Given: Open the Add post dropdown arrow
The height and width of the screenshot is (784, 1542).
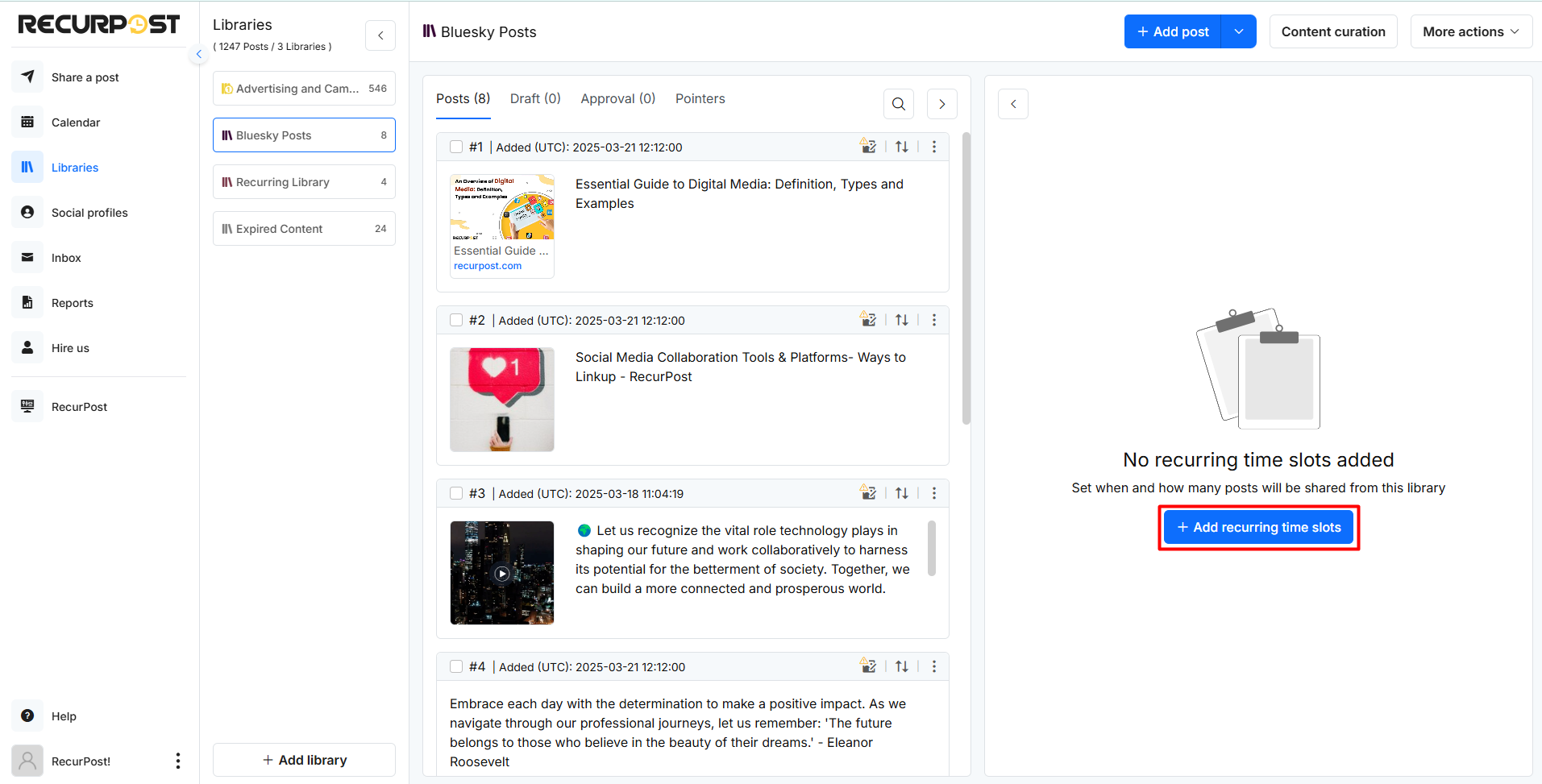Looking at the screenshot, I should 1239,31.
